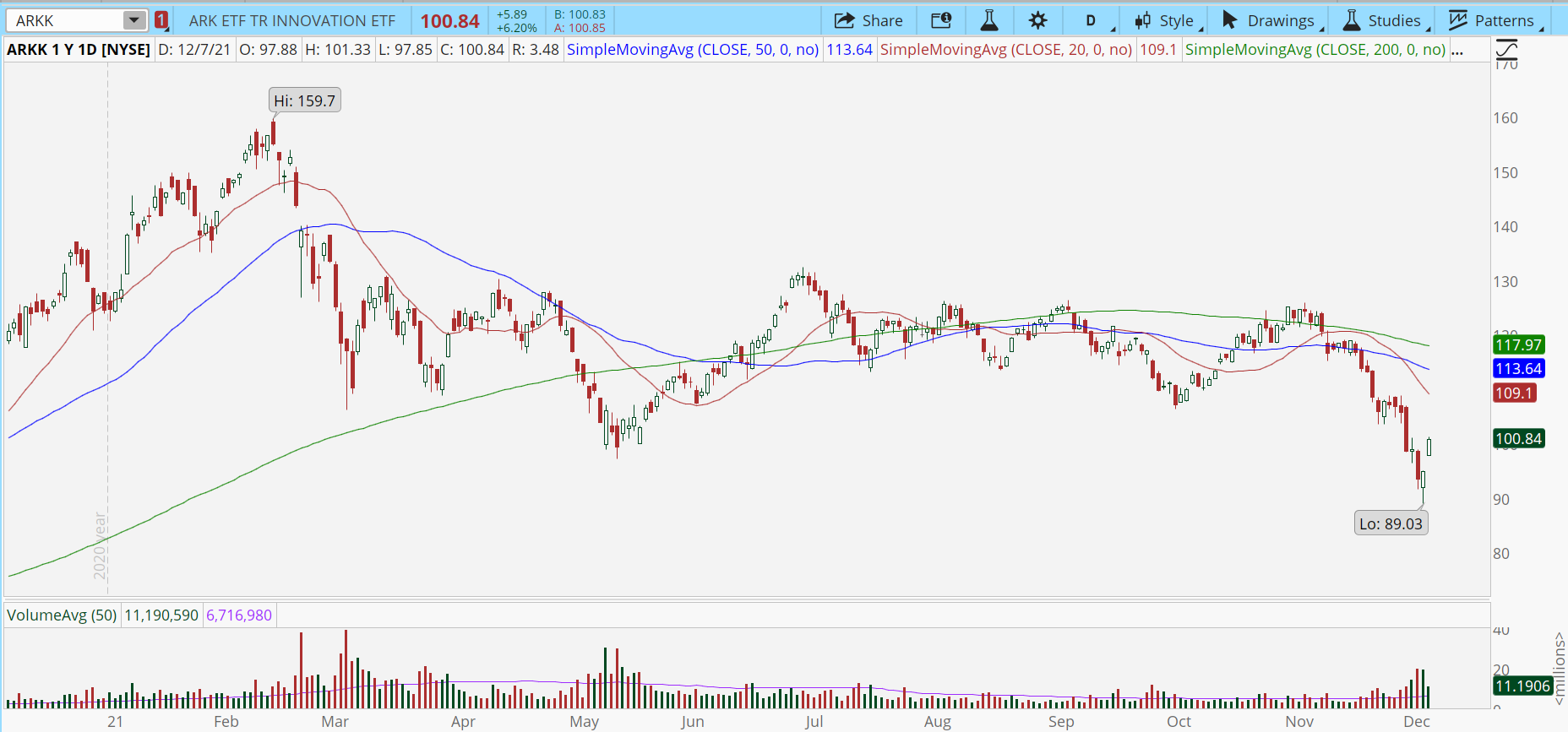Screen dimensions: 1568x732
Task: Click the Hi: 159.7 price bubble
Action: coord(304,101)
